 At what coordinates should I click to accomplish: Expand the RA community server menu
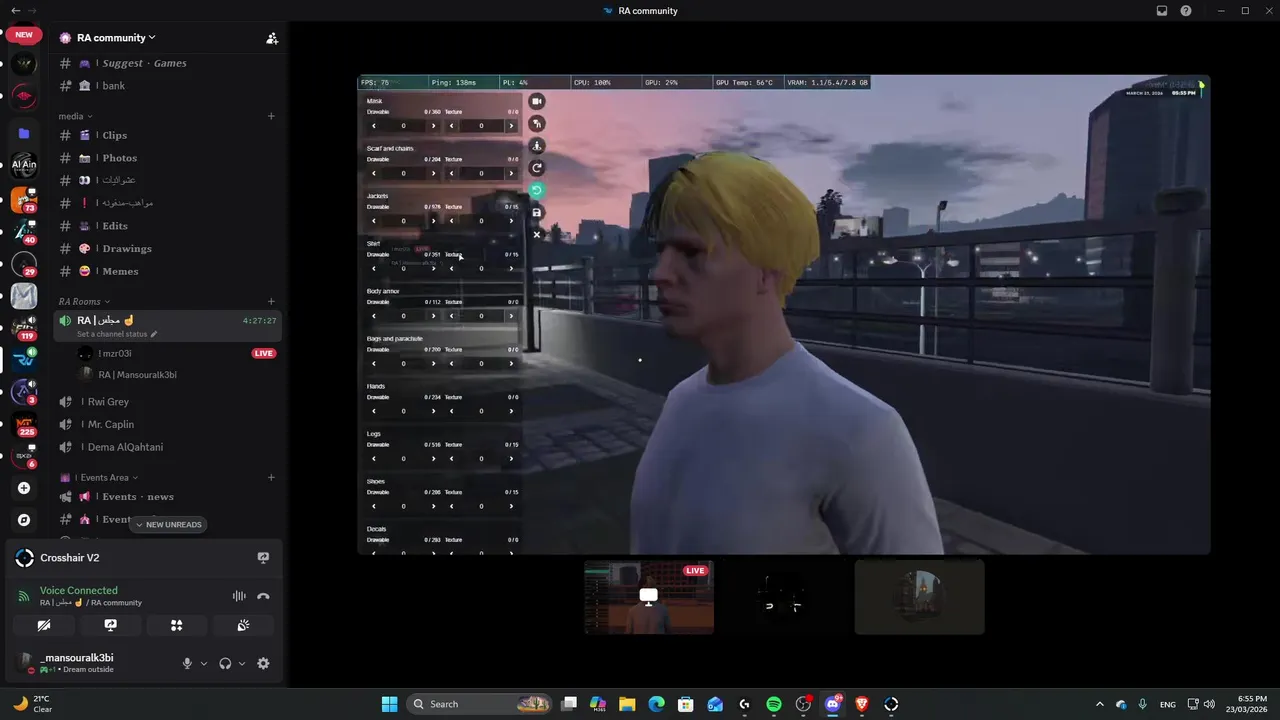tap(117, 38)
